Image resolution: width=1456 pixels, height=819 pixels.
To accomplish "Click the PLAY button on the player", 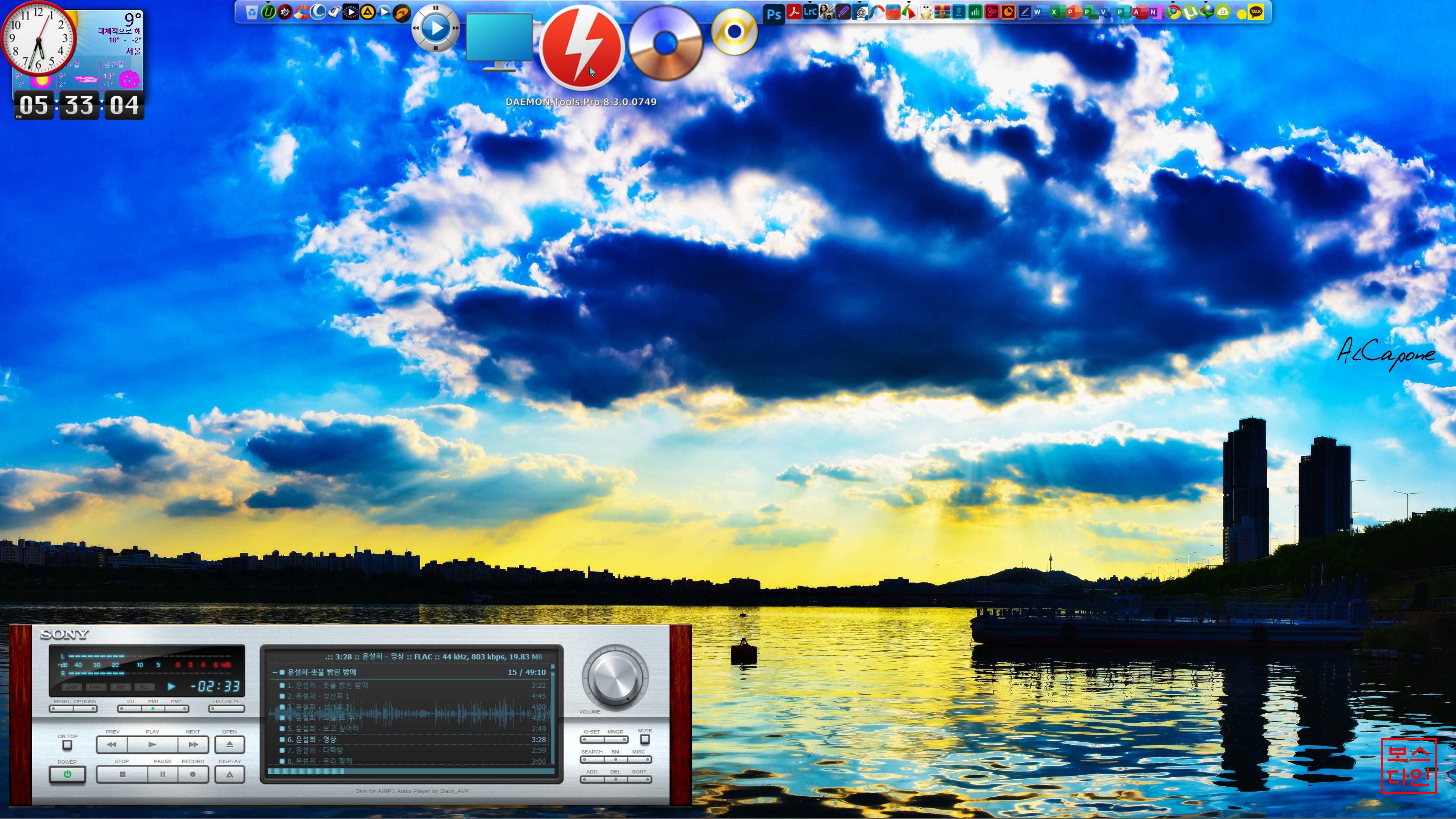I will tap(152, 745).
